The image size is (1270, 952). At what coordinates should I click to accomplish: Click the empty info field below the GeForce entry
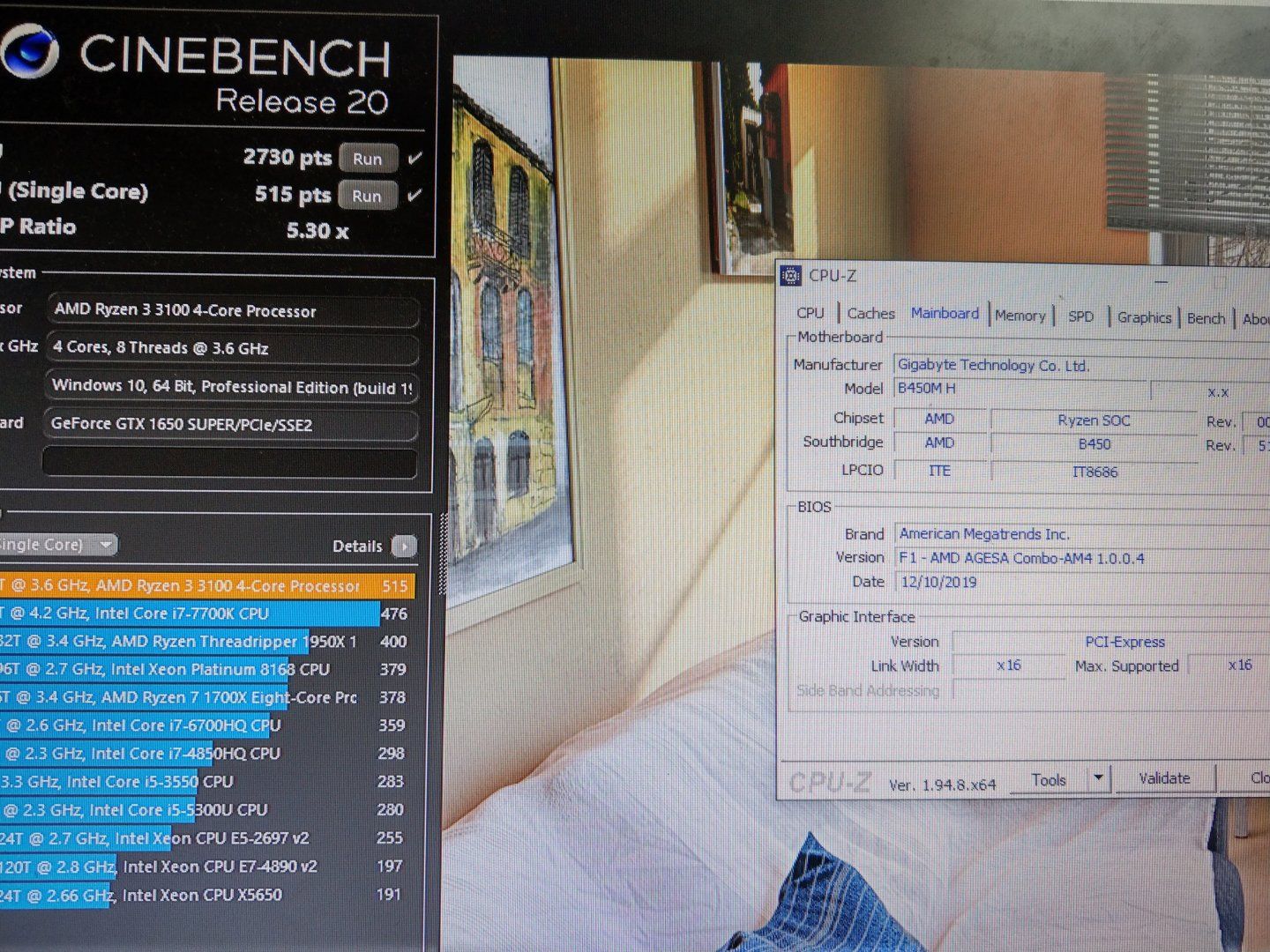[229, 462]
